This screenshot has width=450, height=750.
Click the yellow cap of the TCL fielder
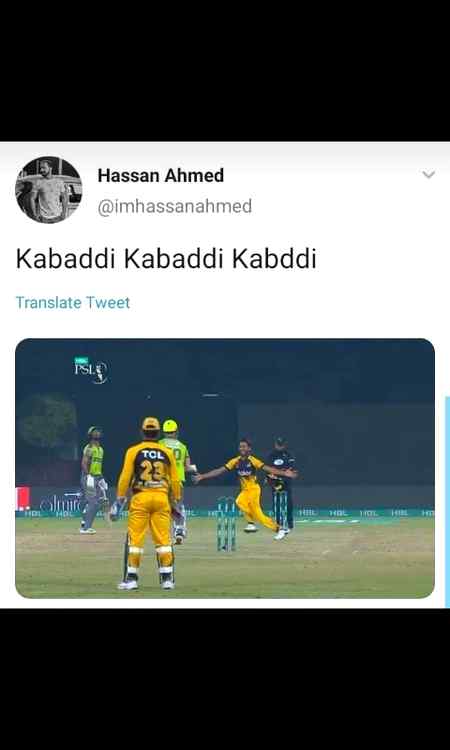151,423
